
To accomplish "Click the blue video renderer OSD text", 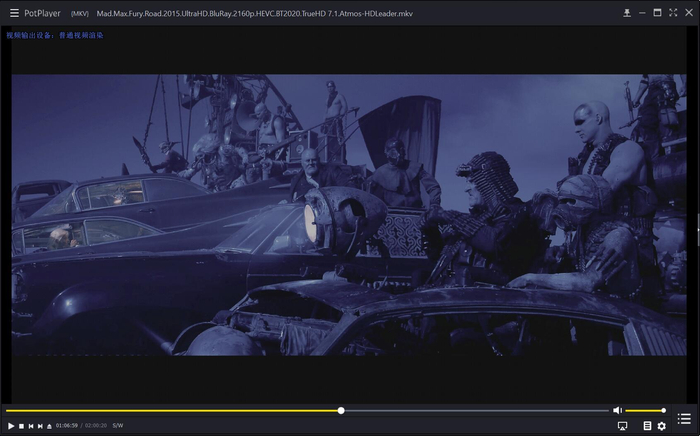I will coord(54,35).
